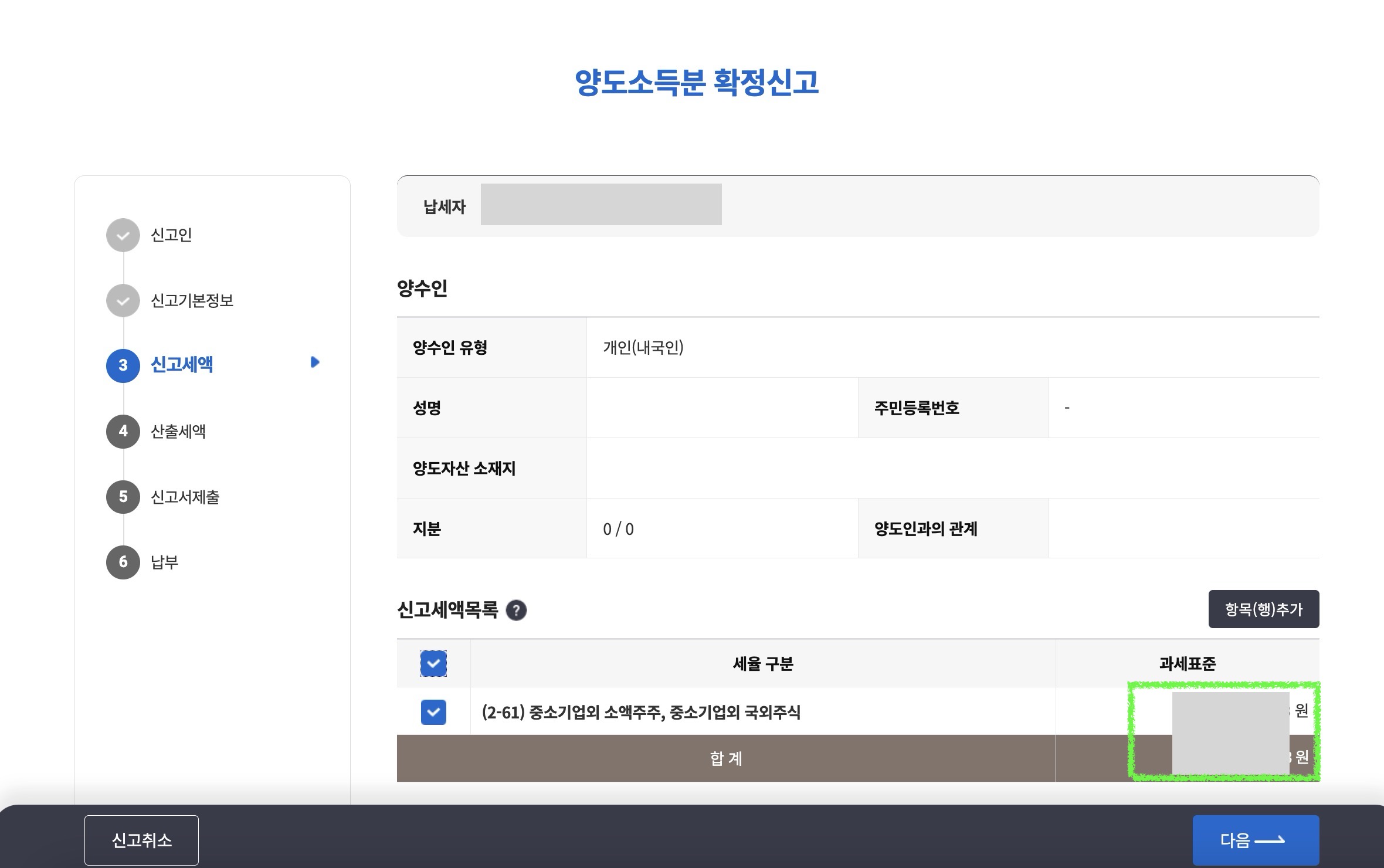Click the 신고기본정보 step check icon
Screen dimensions: 1384x868
pos(123,301)
